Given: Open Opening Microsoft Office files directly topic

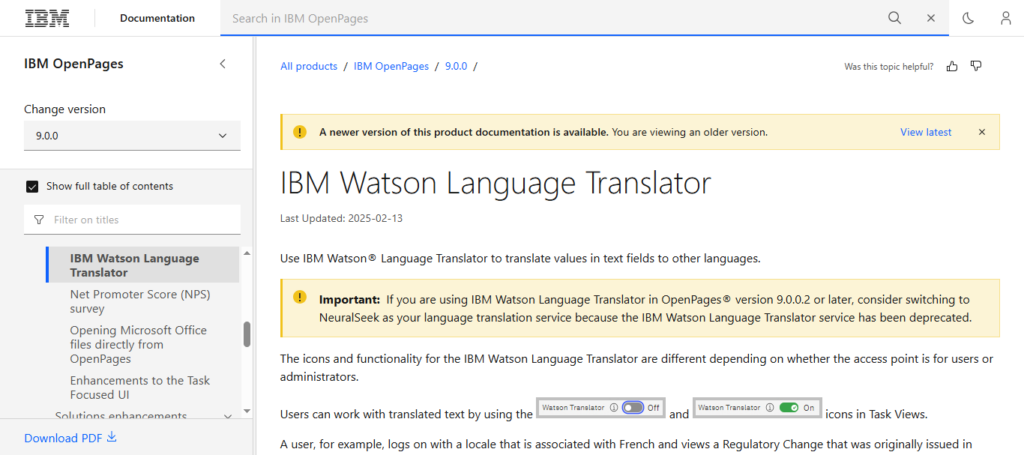Looking at the screenshot, I should point(138,345).
